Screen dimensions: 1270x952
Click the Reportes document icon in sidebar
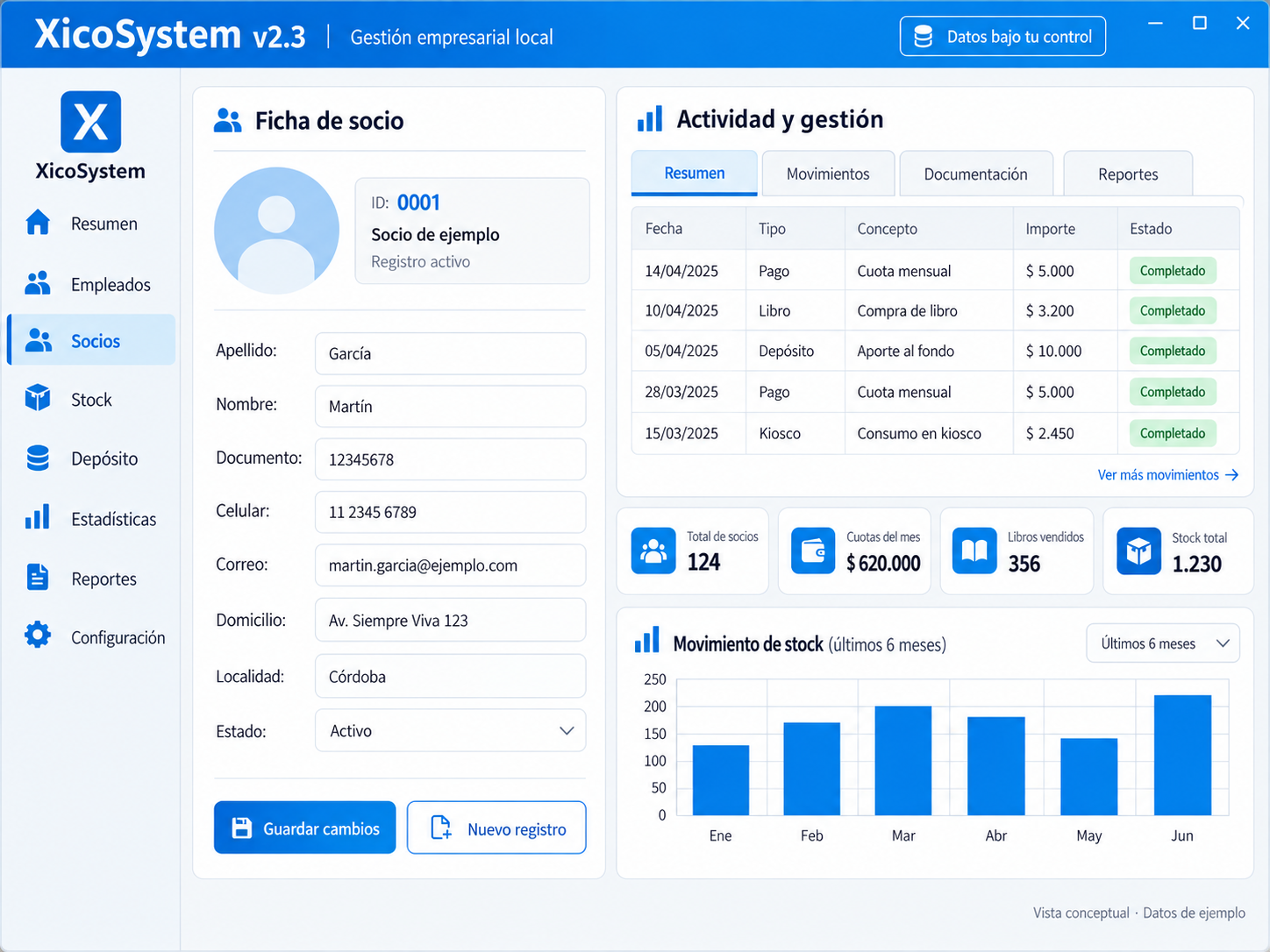(38, 577)
